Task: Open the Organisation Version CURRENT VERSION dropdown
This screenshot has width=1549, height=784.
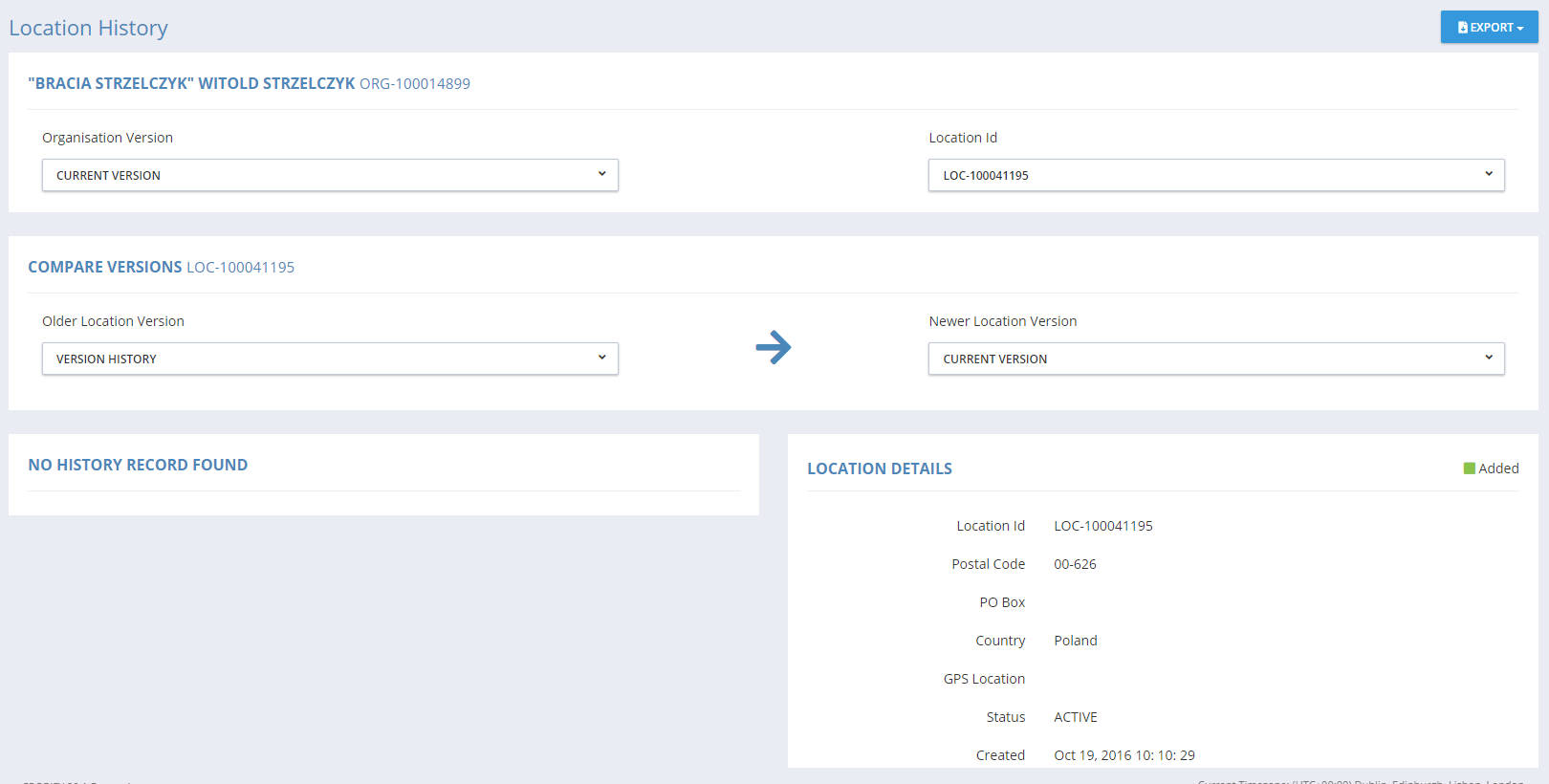Action: (330, 175)
